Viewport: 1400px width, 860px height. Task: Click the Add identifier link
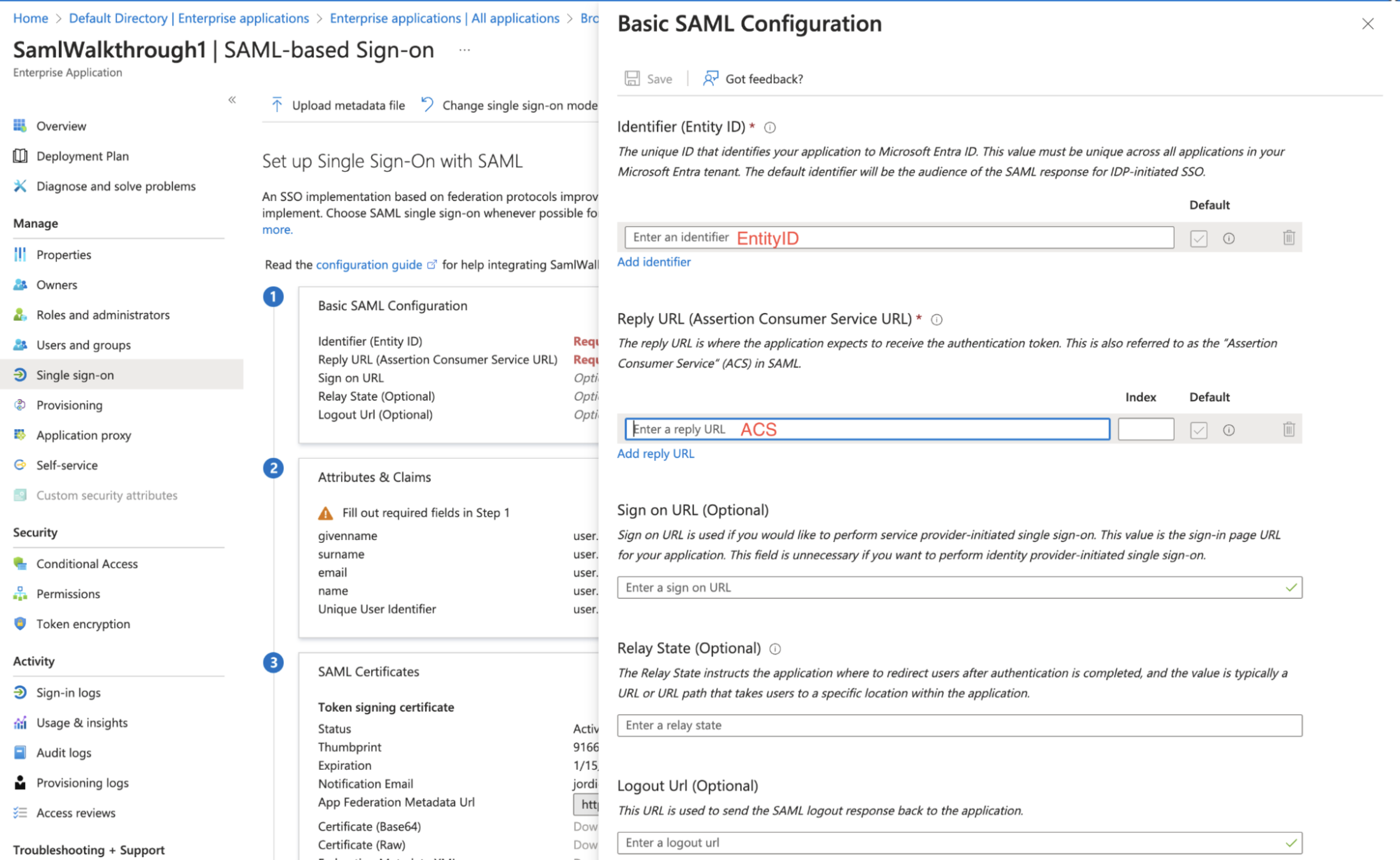654,262
